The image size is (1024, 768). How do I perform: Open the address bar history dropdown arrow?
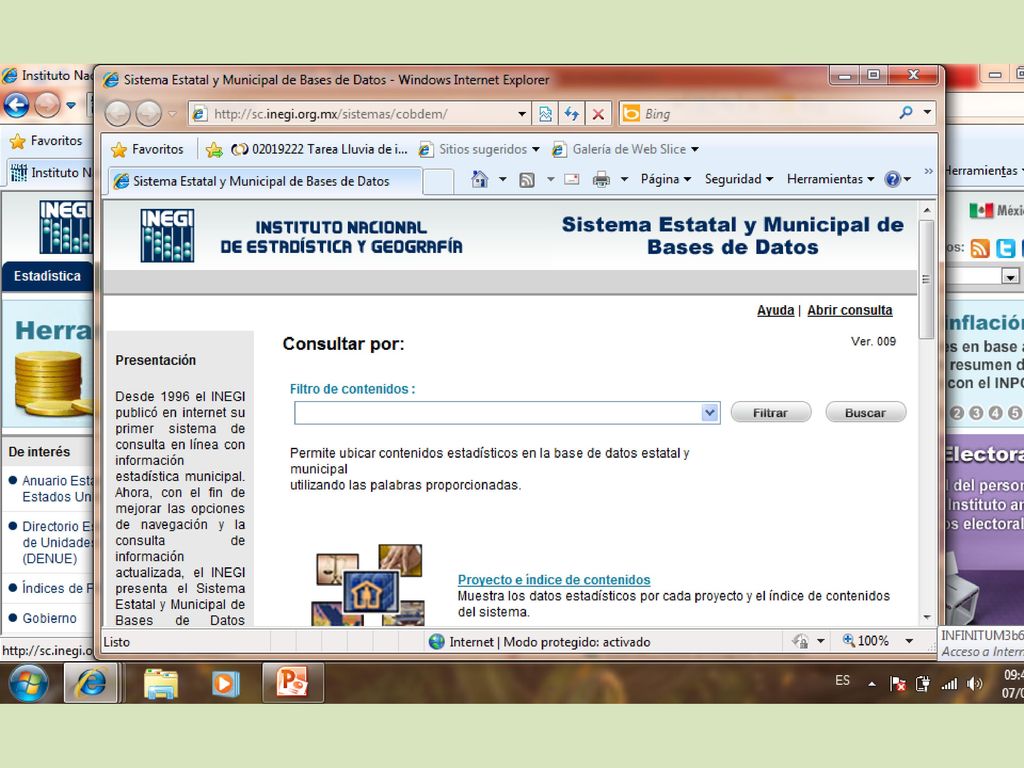click(522, 114)
